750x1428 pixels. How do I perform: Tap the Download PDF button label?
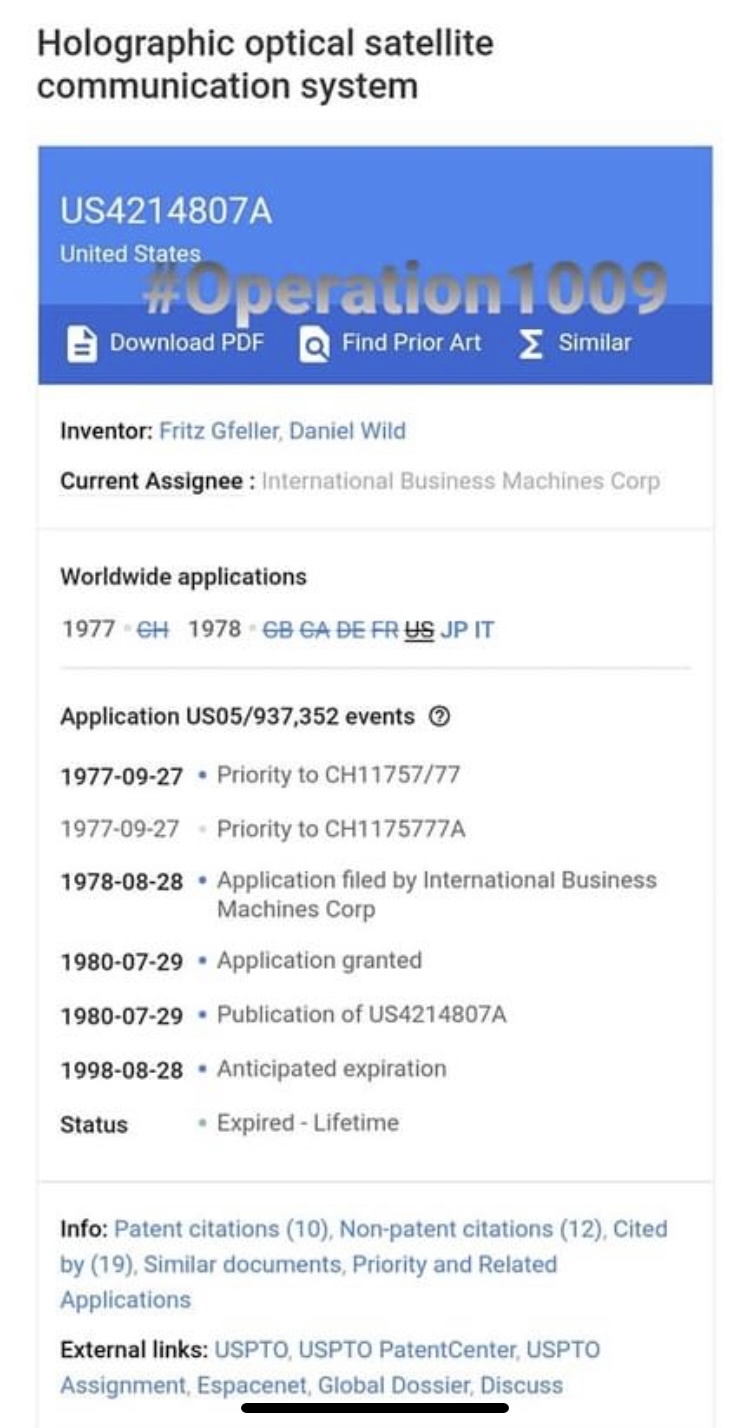coord(187,343)
